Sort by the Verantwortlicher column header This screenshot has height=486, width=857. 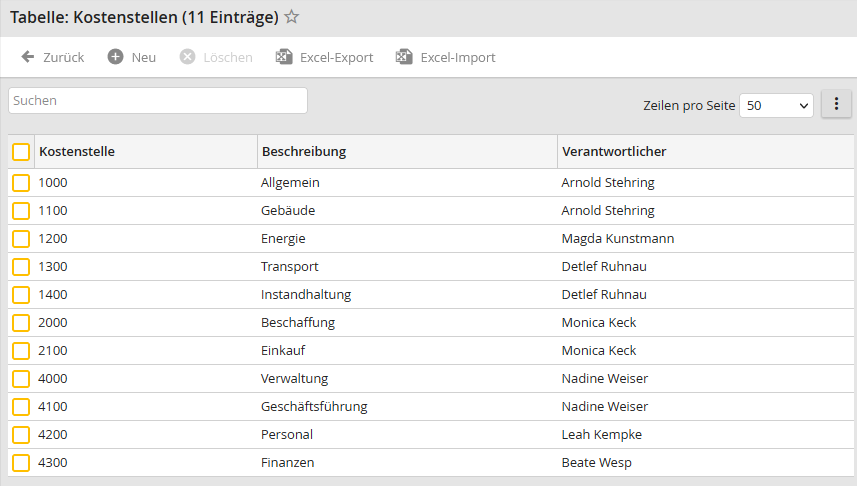click(614, 152)
